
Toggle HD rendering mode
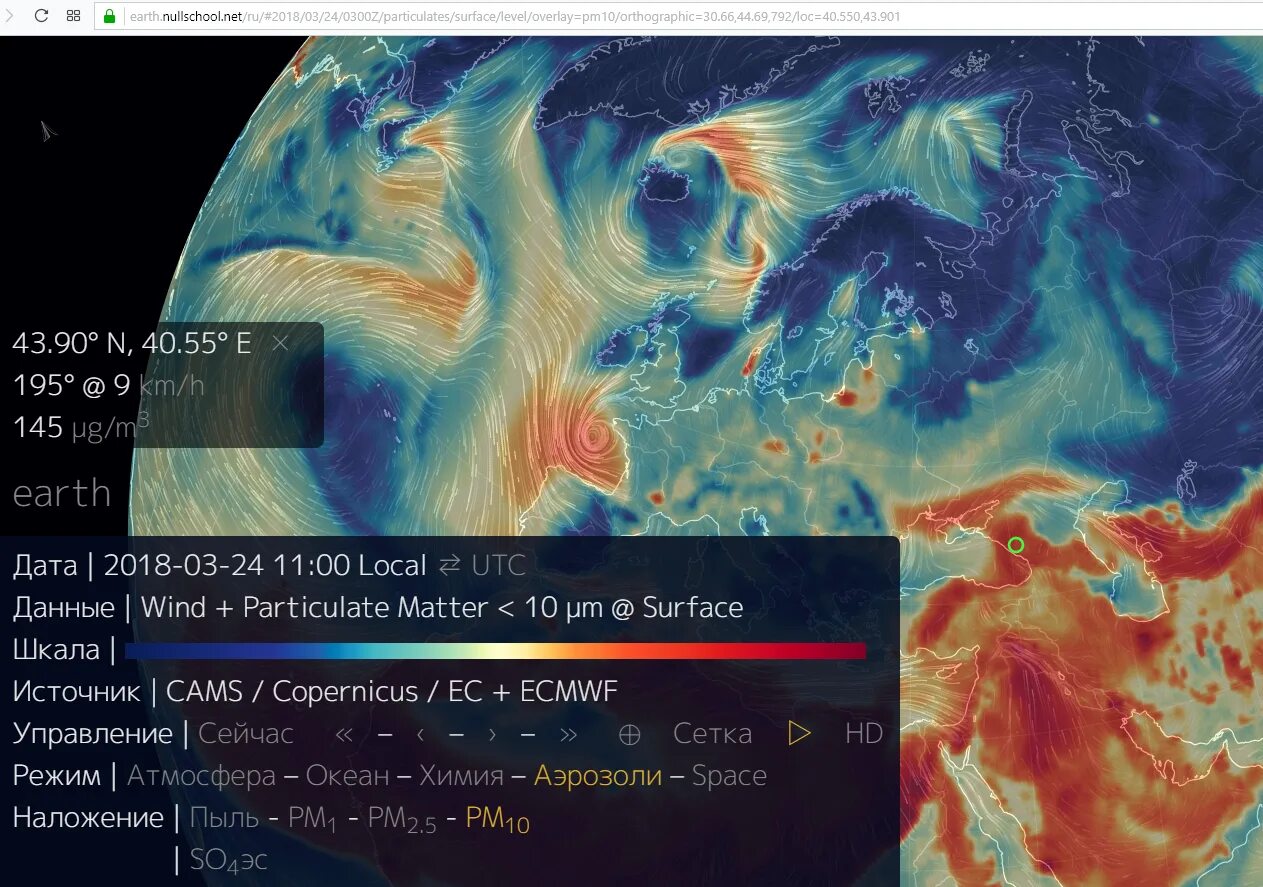pos(862,733)
